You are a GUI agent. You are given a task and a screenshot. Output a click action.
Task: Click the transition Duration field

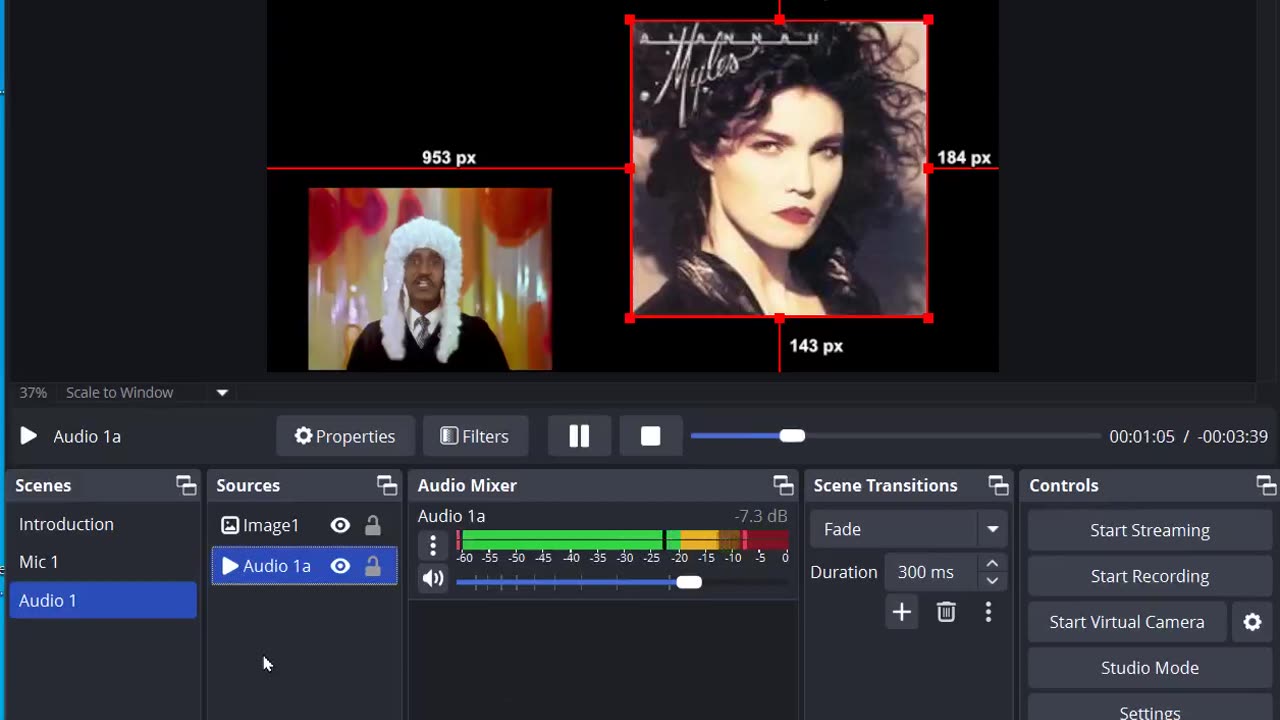933,572
